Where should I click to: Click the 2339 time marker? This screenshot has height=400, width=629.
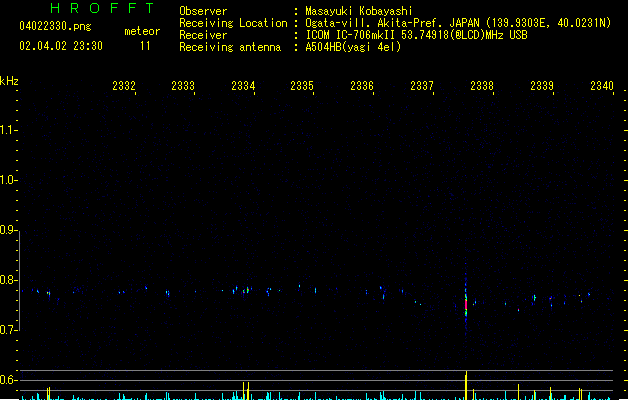tap(542, 86)
